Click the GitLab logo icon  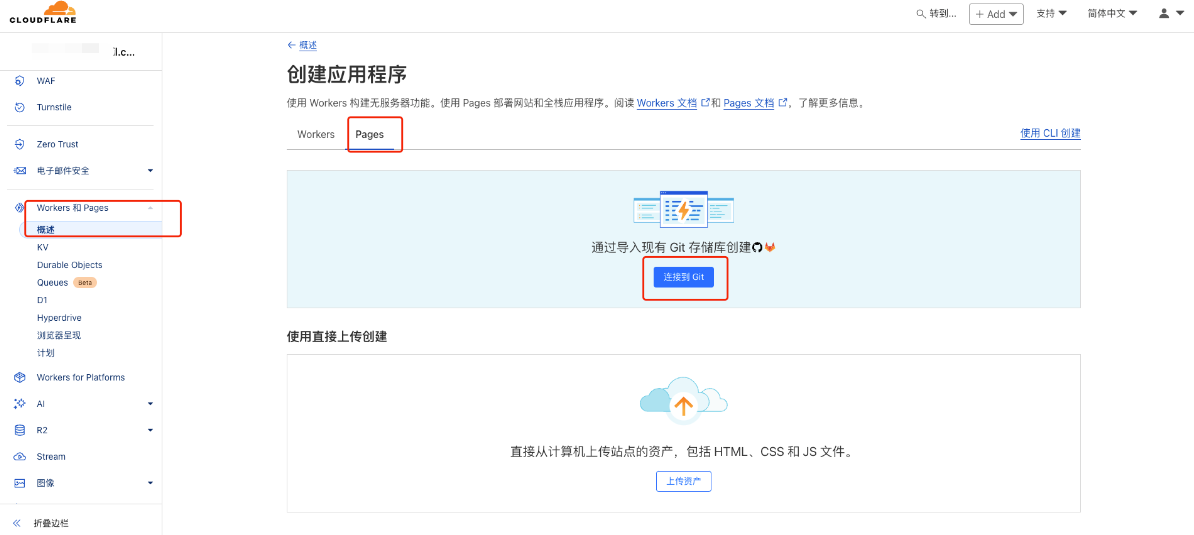(x=770, y=247)
